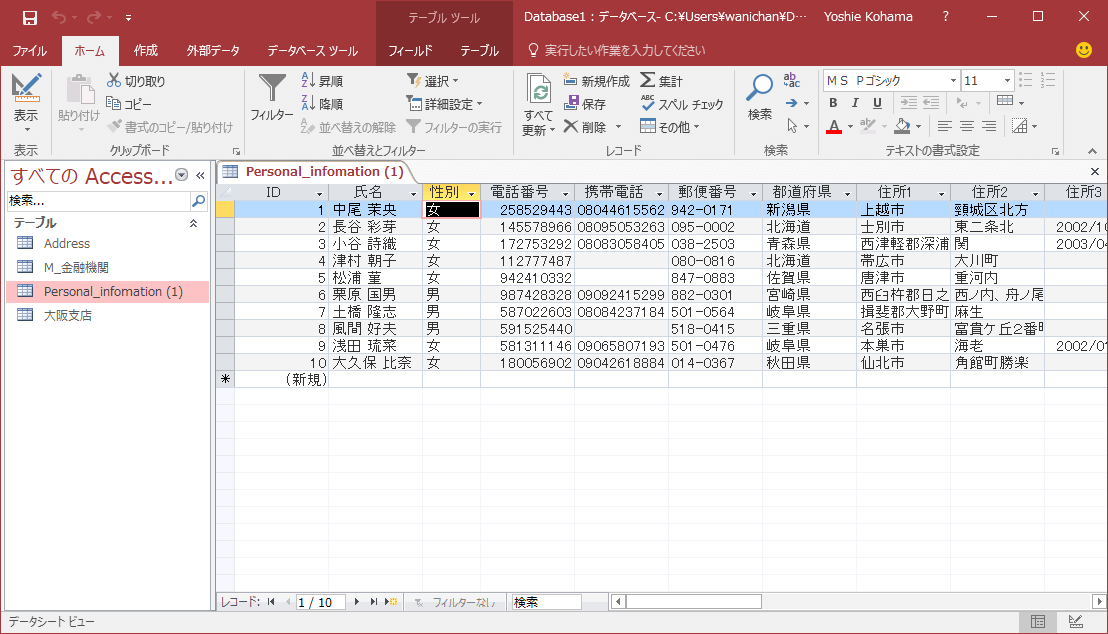Click the smiley feedback icon
Screen dimensions: 1108x634
coord(1083,50)
